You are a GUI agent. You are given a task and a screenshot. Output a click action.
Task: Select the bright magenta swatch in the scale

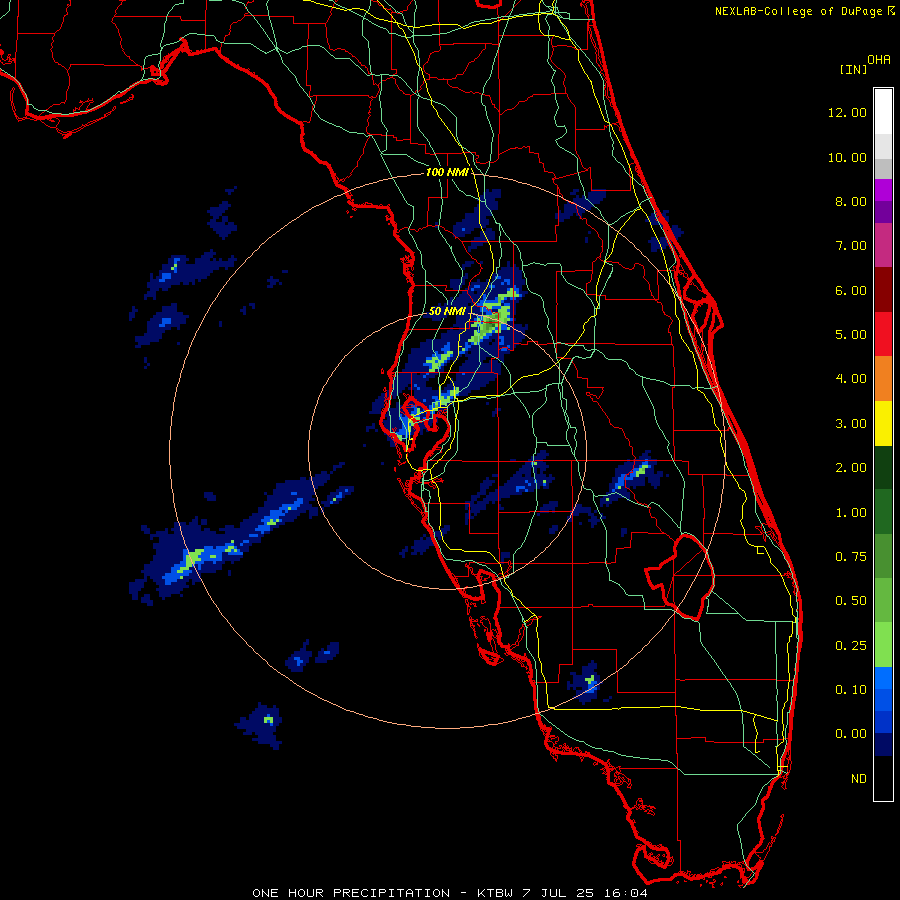click(883, 190)
